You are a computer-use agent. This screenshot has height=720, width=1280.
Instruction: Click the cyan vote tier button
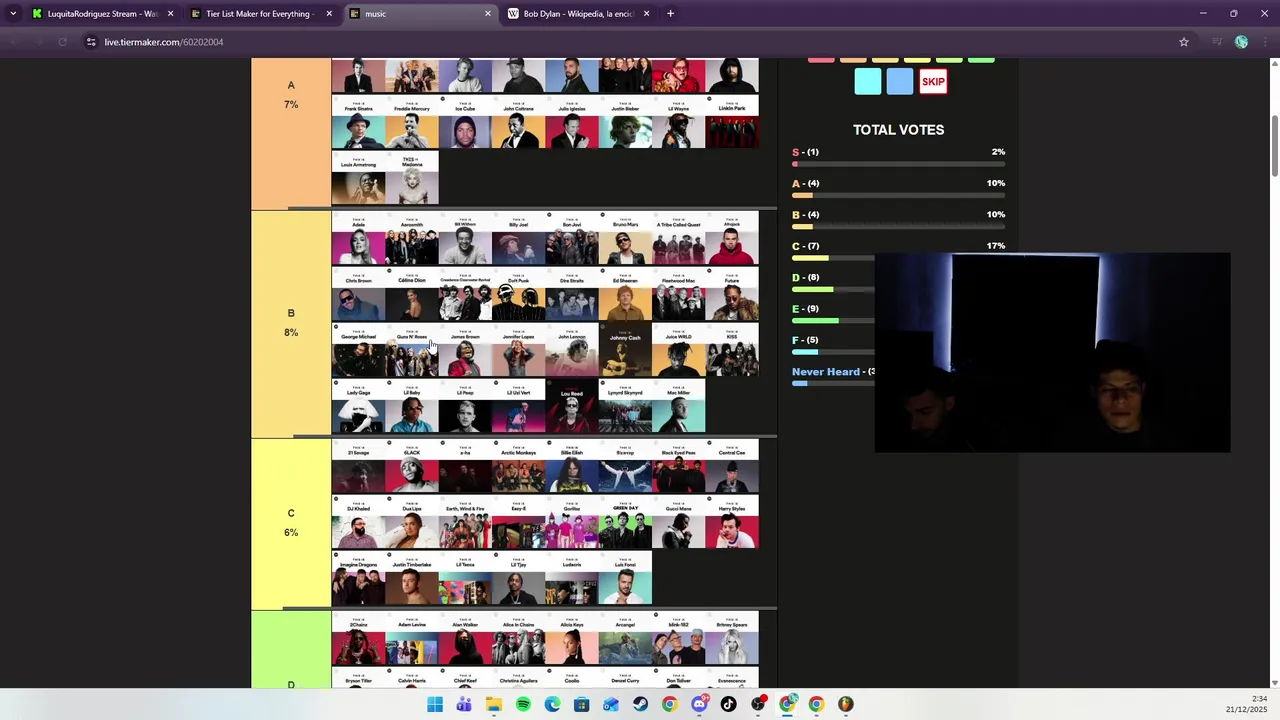click(x=868, y=82)
